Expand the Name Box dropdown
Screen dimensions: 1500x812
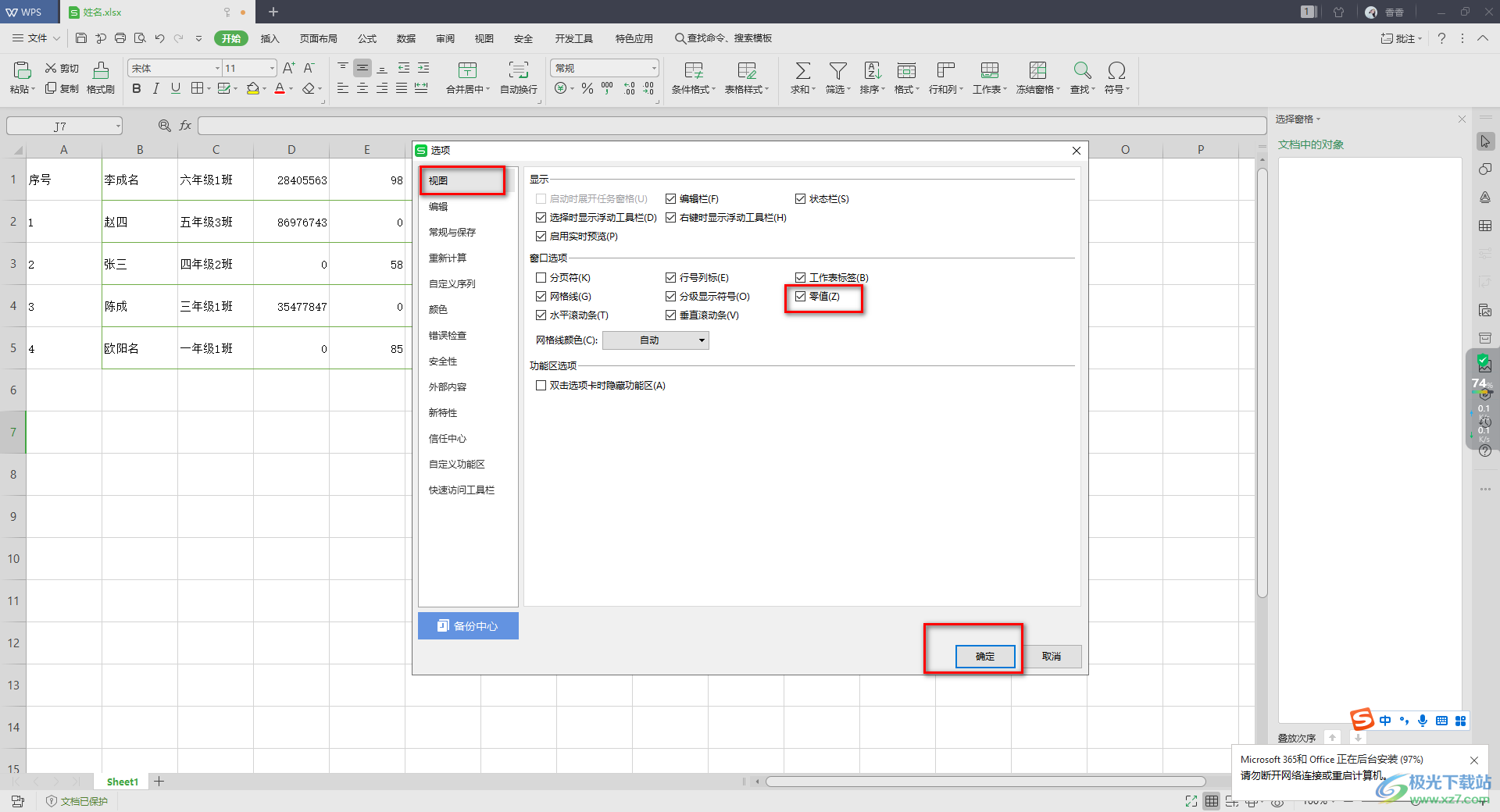[x=118, y=126]
